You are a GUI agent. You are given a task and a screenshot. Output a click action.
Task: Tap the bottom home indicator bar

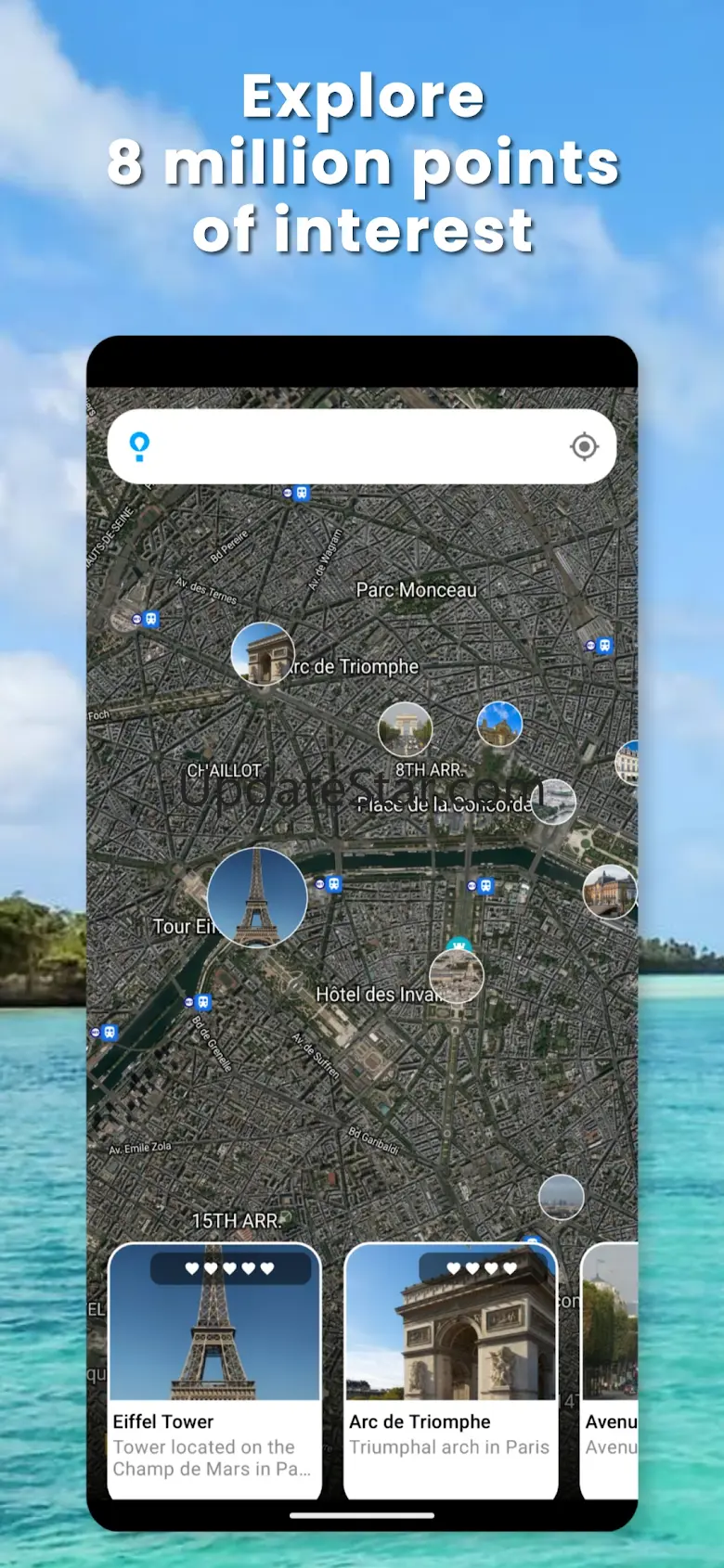(362, 1515)
